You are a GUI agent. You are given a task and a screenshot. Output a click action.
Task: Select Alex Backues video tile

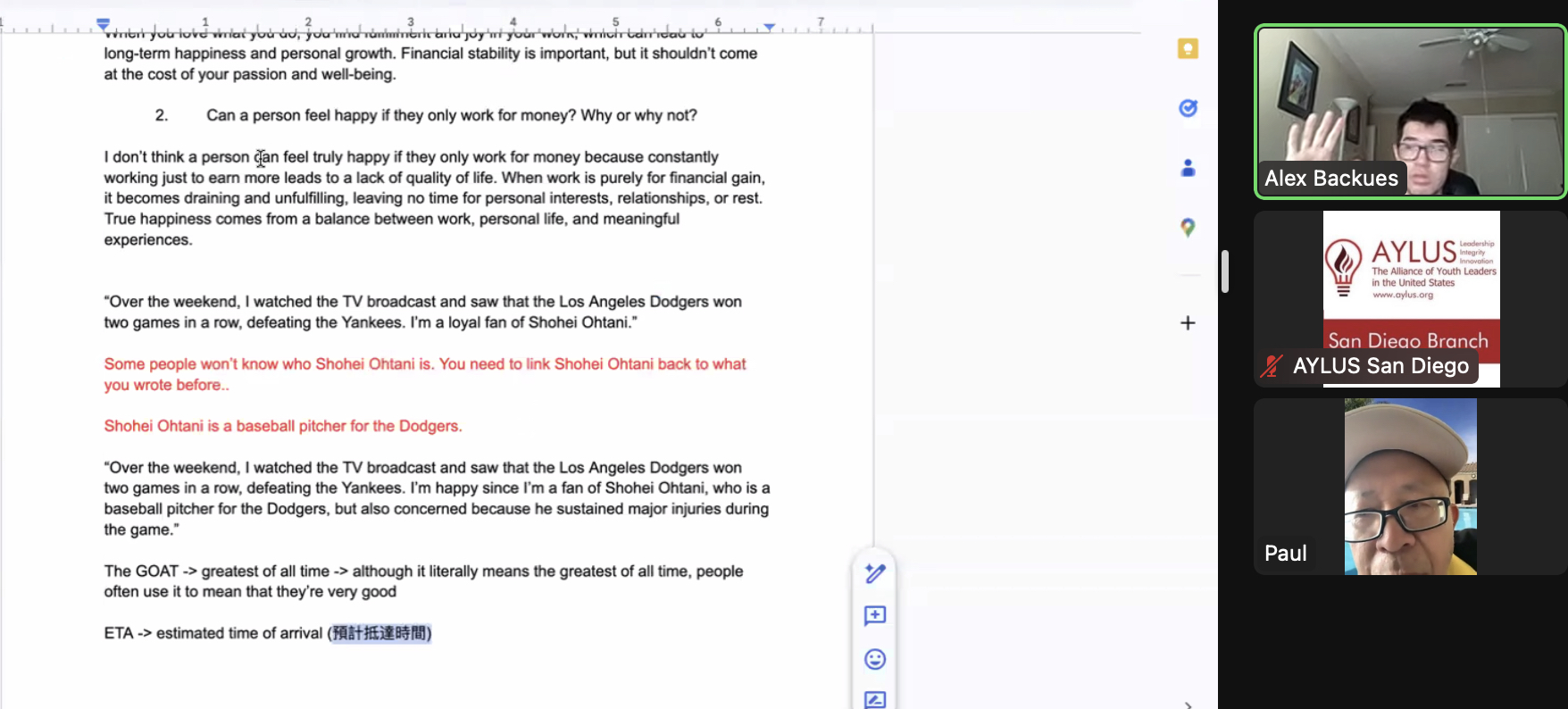[x=1410, y=111]
